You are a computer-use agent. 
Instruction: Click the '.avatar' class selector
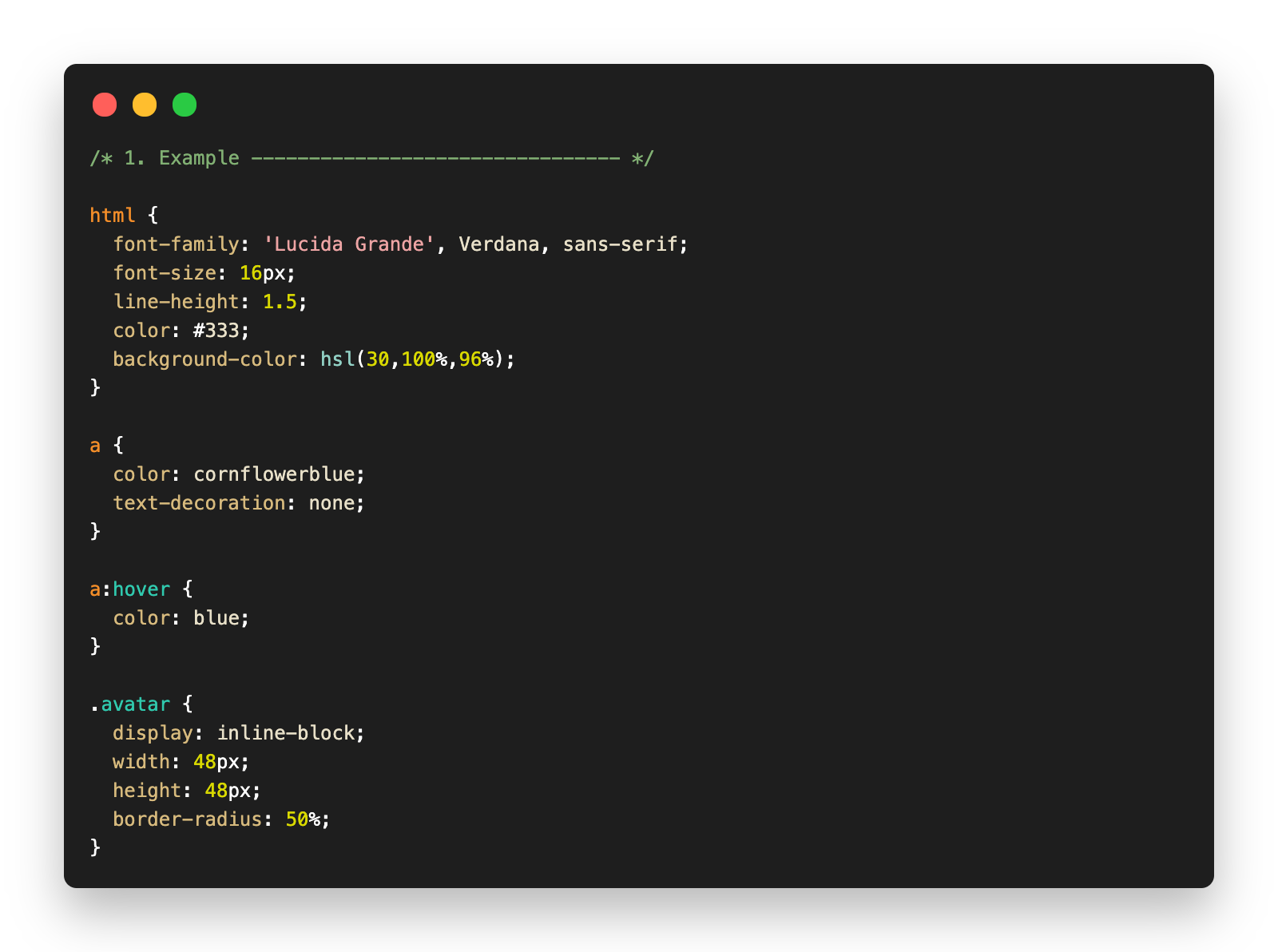pyautogui.click(x=130, y=704)
